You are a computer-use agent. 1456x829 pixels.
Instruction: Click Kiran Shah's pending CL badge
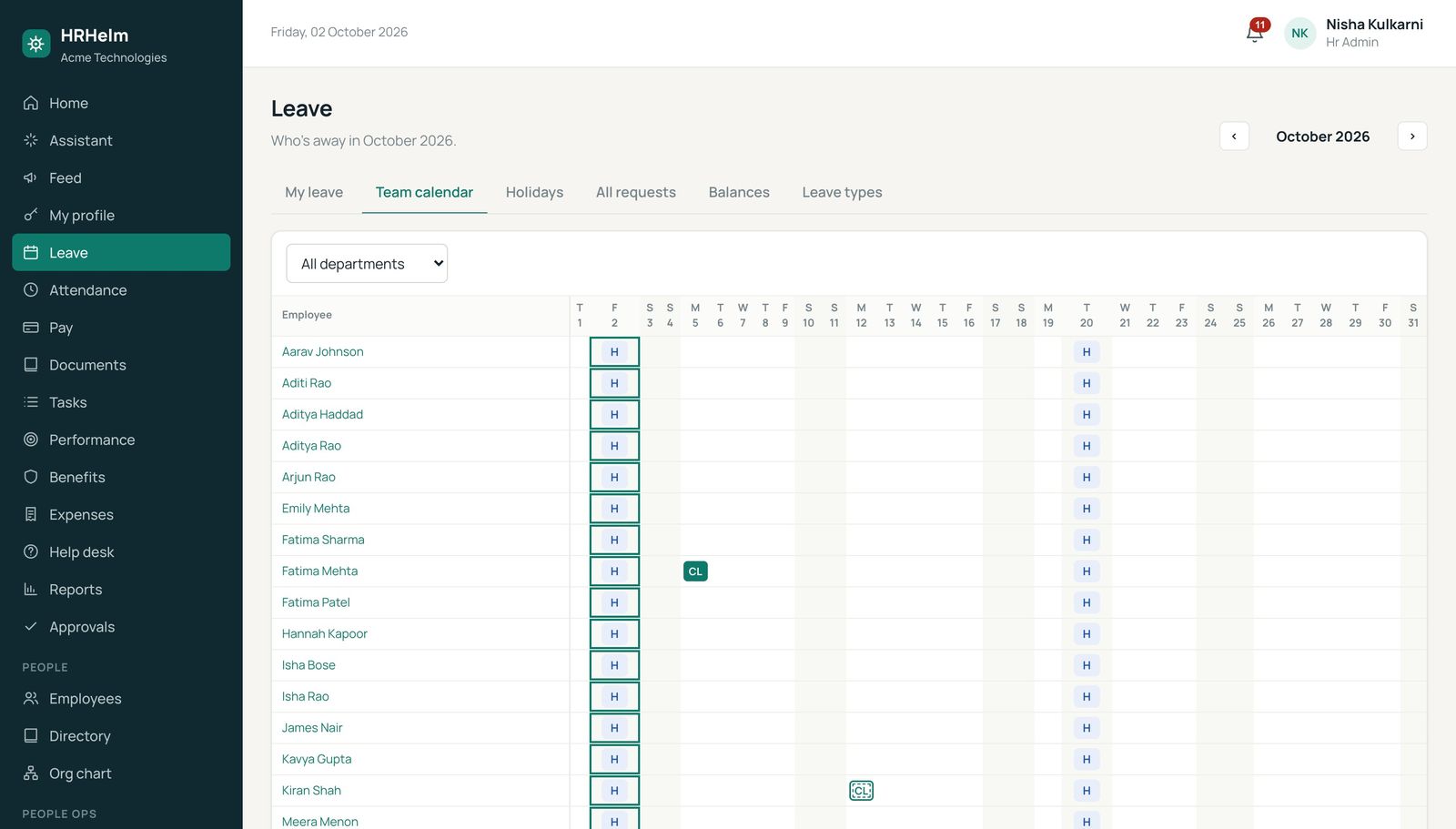pyautogui.click(x=861, y=791)
